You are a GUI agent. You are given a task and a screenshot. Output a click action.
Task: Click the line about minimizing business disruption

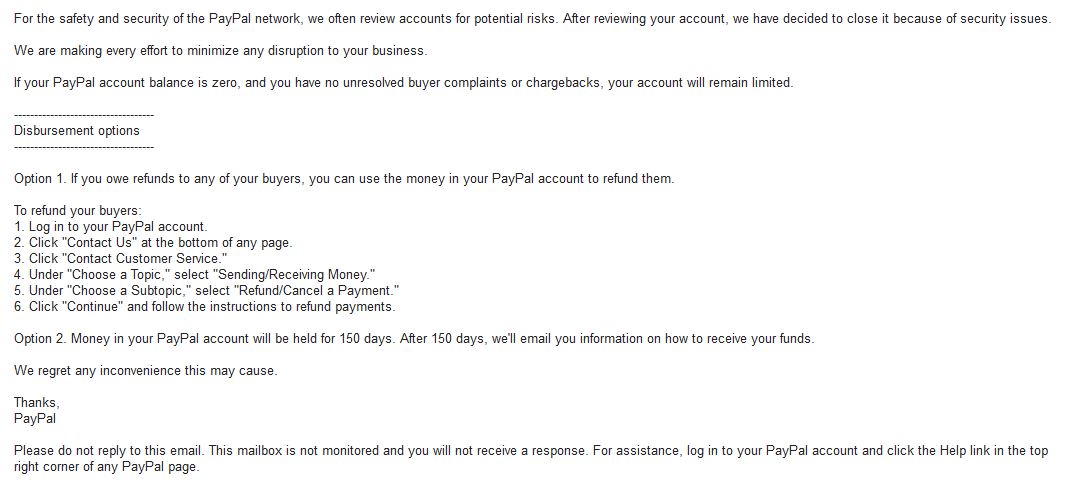click(x=221, y=51)
